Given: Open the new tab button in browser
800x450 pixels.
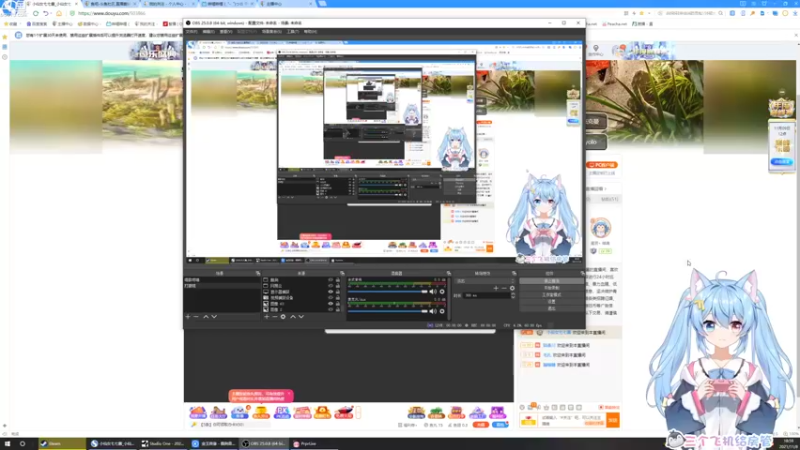Looking at the screenshot, I should (x=322, y=4).
